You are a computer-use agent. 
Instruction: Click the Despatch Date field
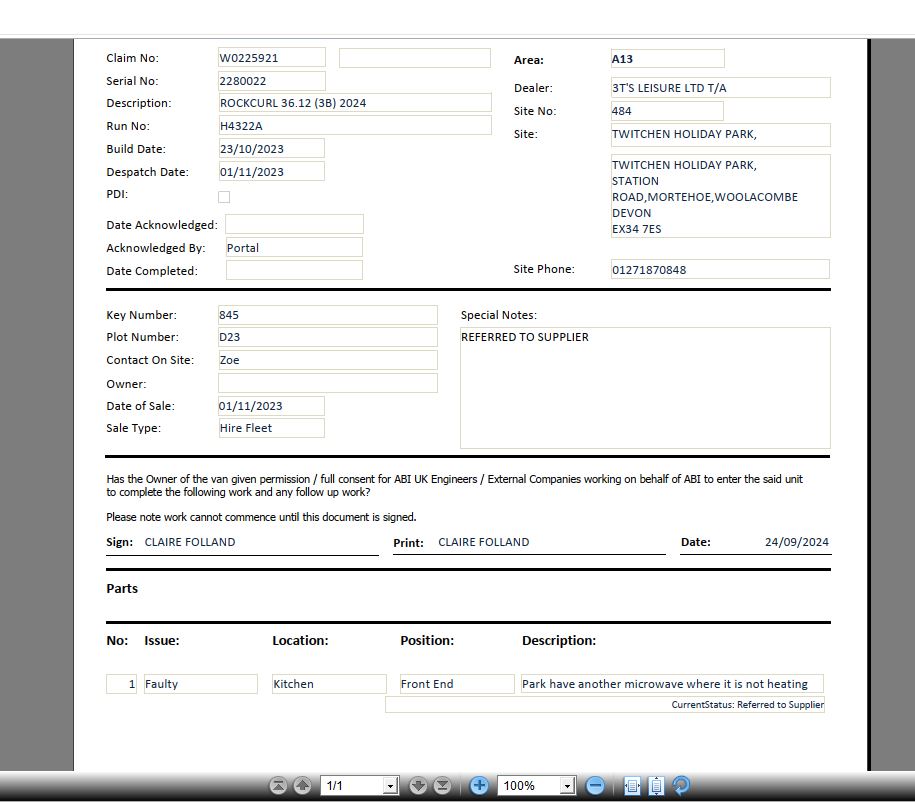click(x=271, y=172)
